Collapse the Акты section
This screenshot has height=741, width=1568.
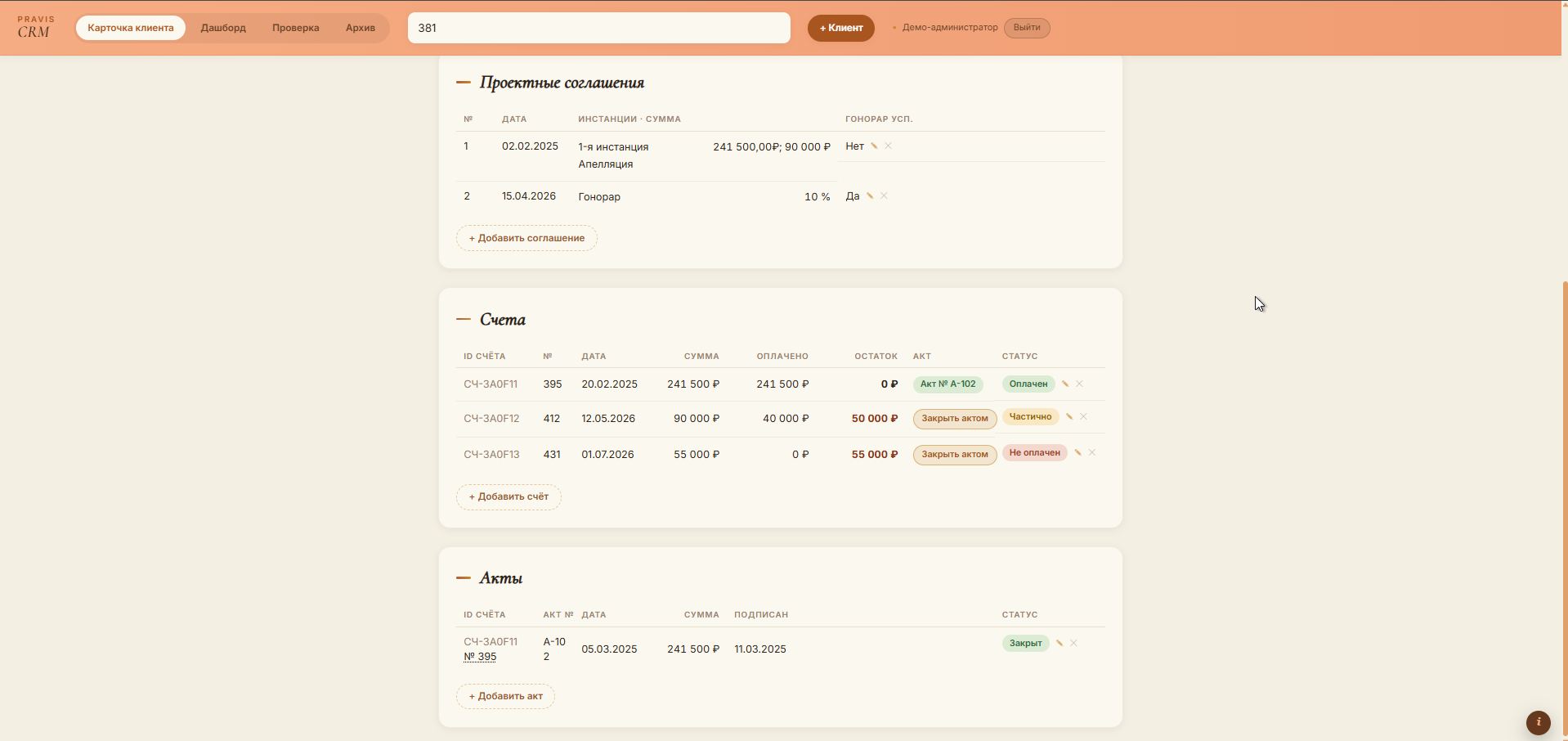coord(464,578)
